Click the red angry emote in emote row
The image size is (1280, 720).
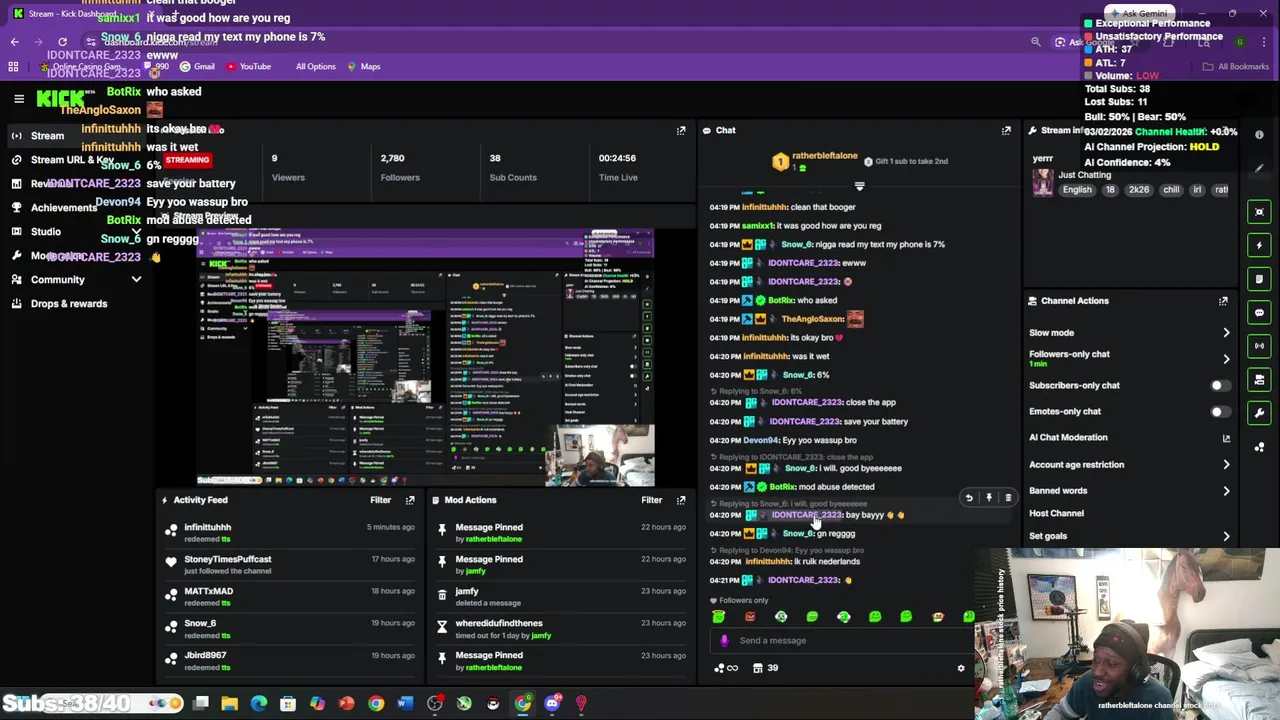[750, 617]
